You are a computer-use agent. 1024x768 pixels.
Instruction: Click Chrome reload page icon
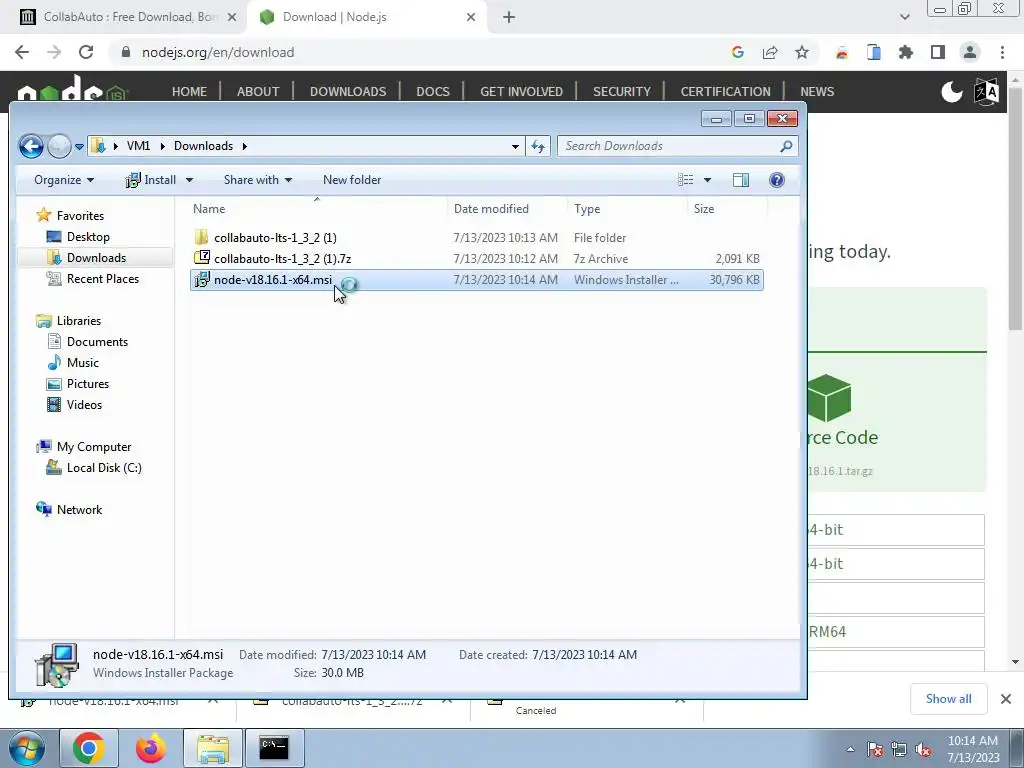tap(86, 52)
